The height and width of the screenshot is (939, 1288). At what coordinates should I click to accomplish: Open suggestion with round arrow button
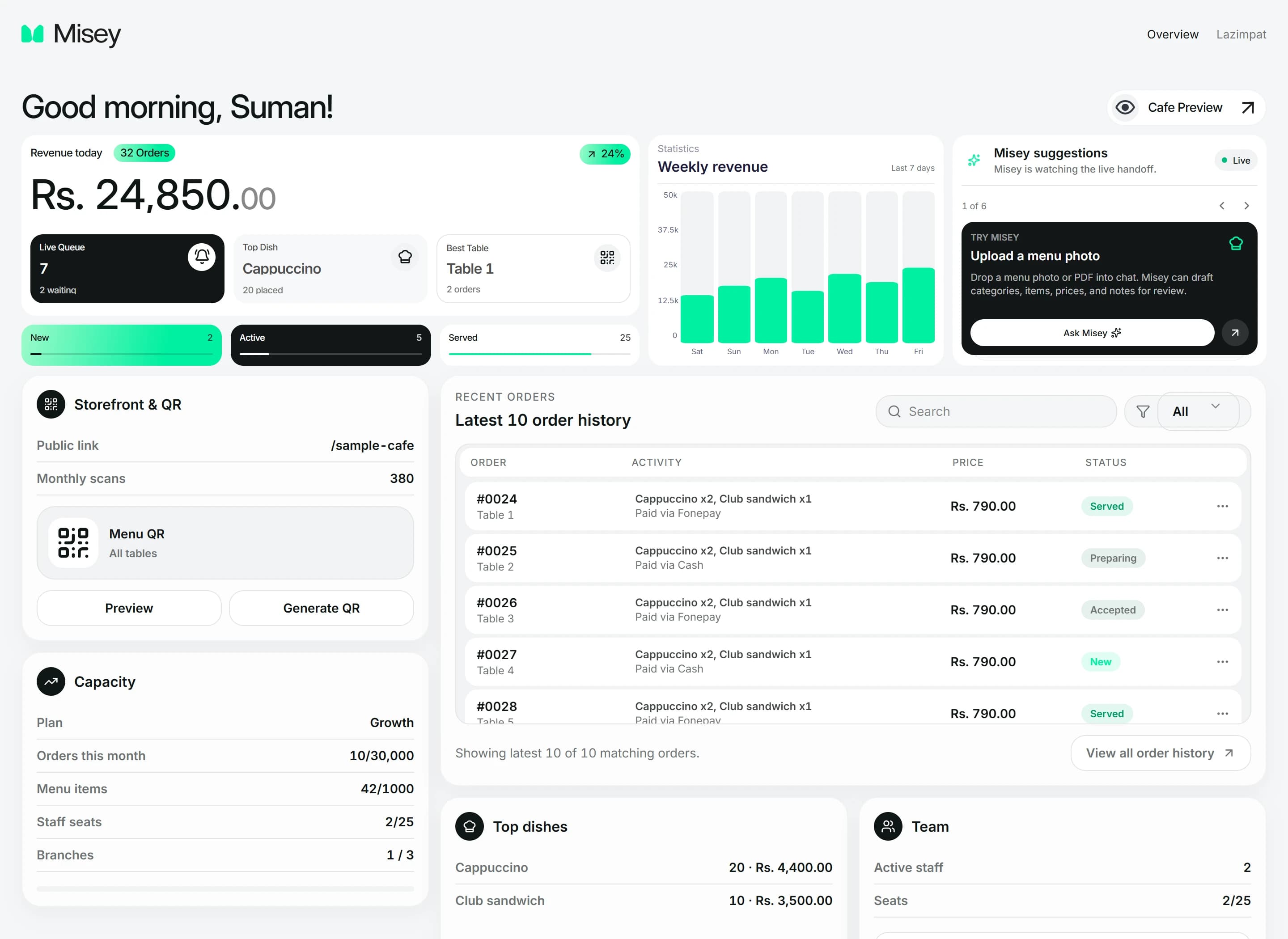1235,333
